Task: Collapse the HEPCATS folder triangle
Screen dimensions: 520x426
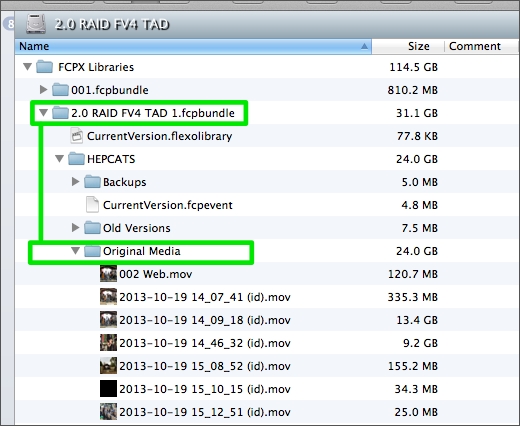Action: (59, 159)
